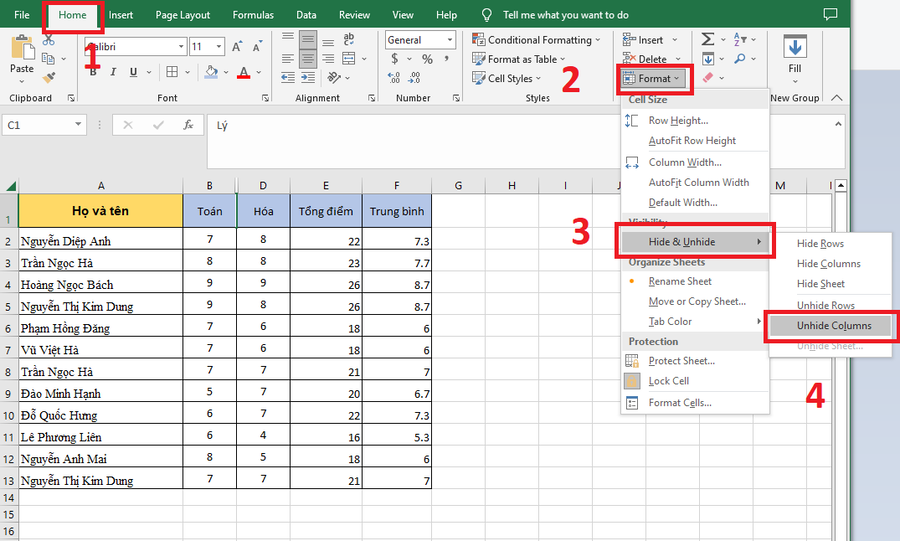Viewport: 900px width, 541px height.
Task: Click the Decrease Indent icon
Action: (288, 77)
